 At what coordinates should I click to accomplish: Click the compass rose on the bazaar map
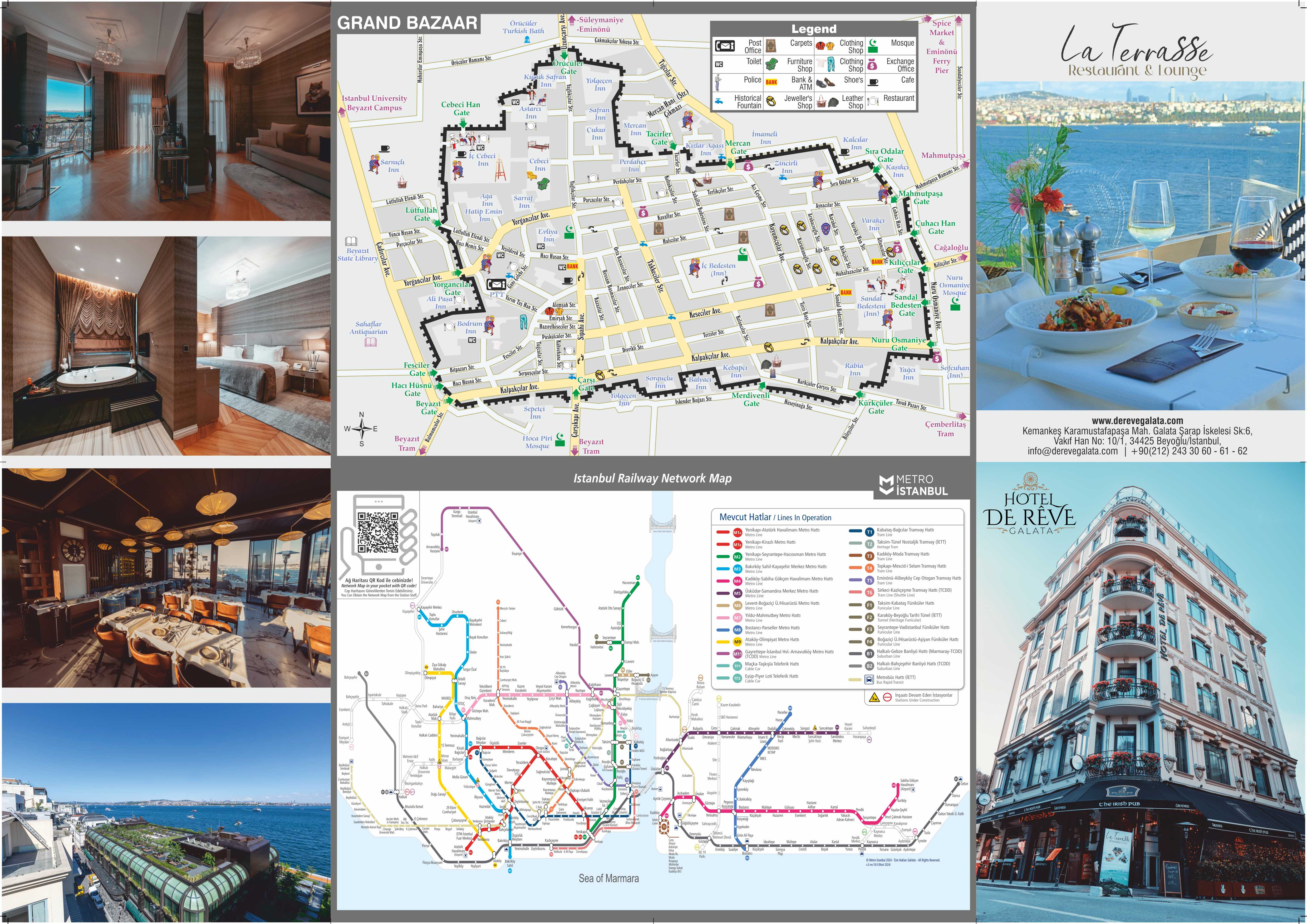[361, 429]
